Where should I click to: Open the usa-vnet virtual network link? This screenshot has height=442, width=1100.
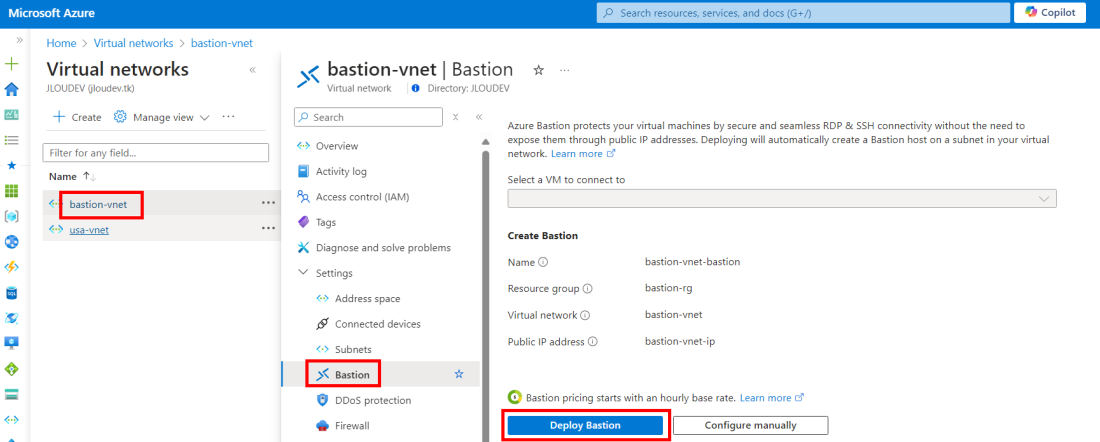coord(89,229)
